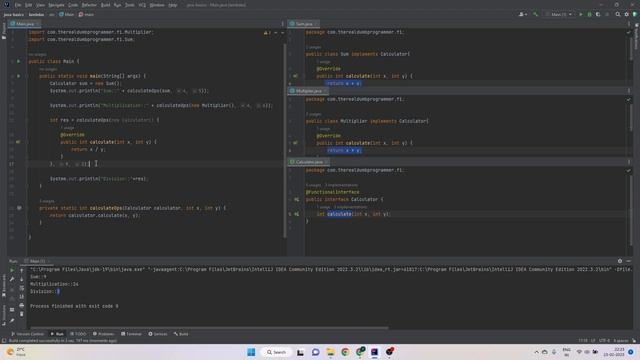
Task: Open the Navigate menu
Action: (56, 5)
